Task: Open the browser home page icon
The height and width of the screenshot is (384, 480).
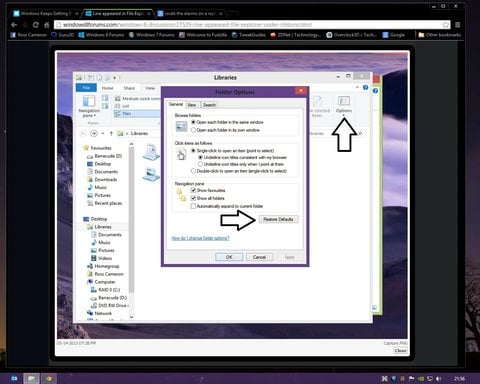Action: (47, 25)
